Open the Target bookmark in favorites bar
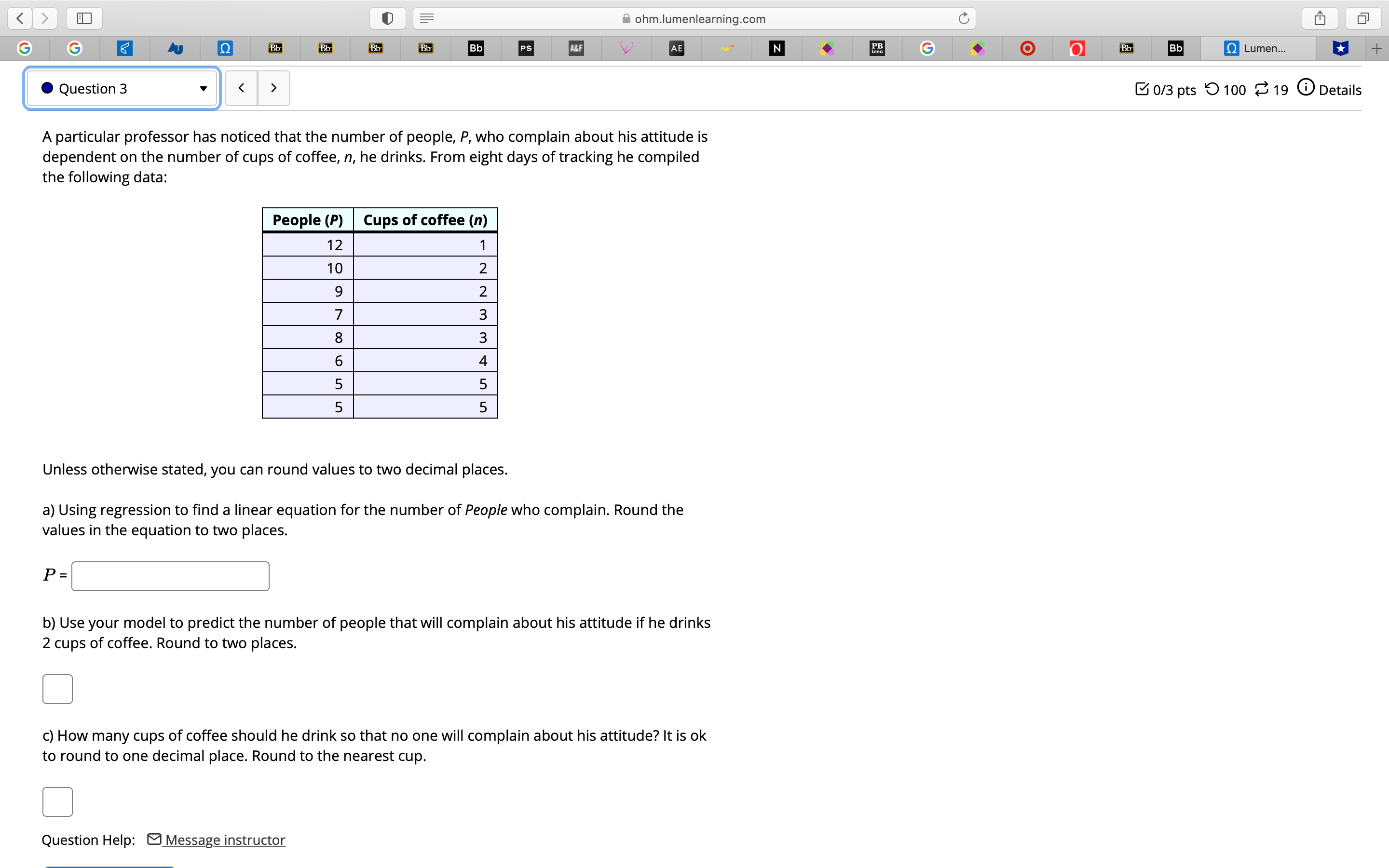1389x868 pixels. pyautogui.click(x=1027, y=48)
